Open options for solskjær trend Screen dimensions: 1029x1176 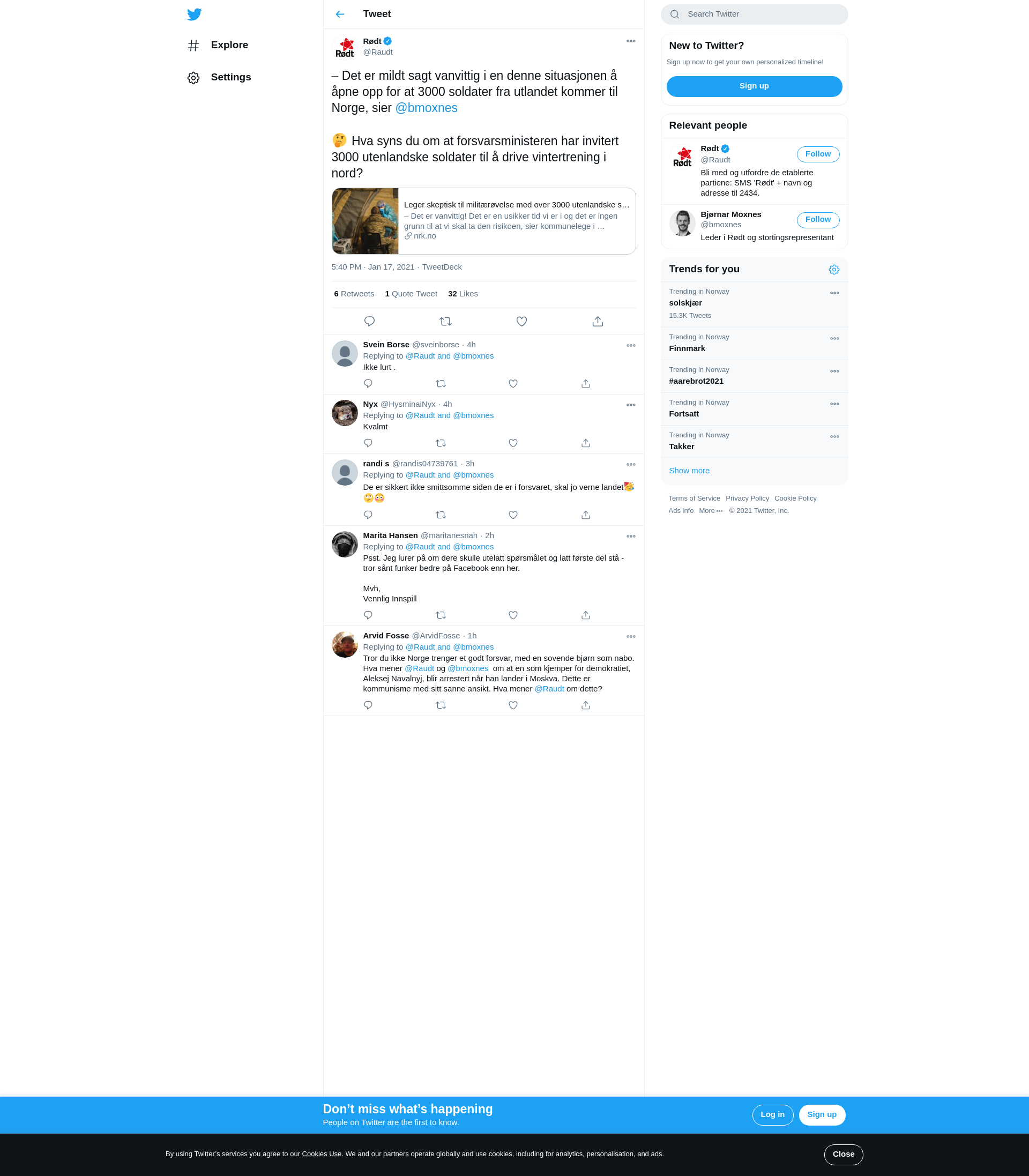(834, 293)
